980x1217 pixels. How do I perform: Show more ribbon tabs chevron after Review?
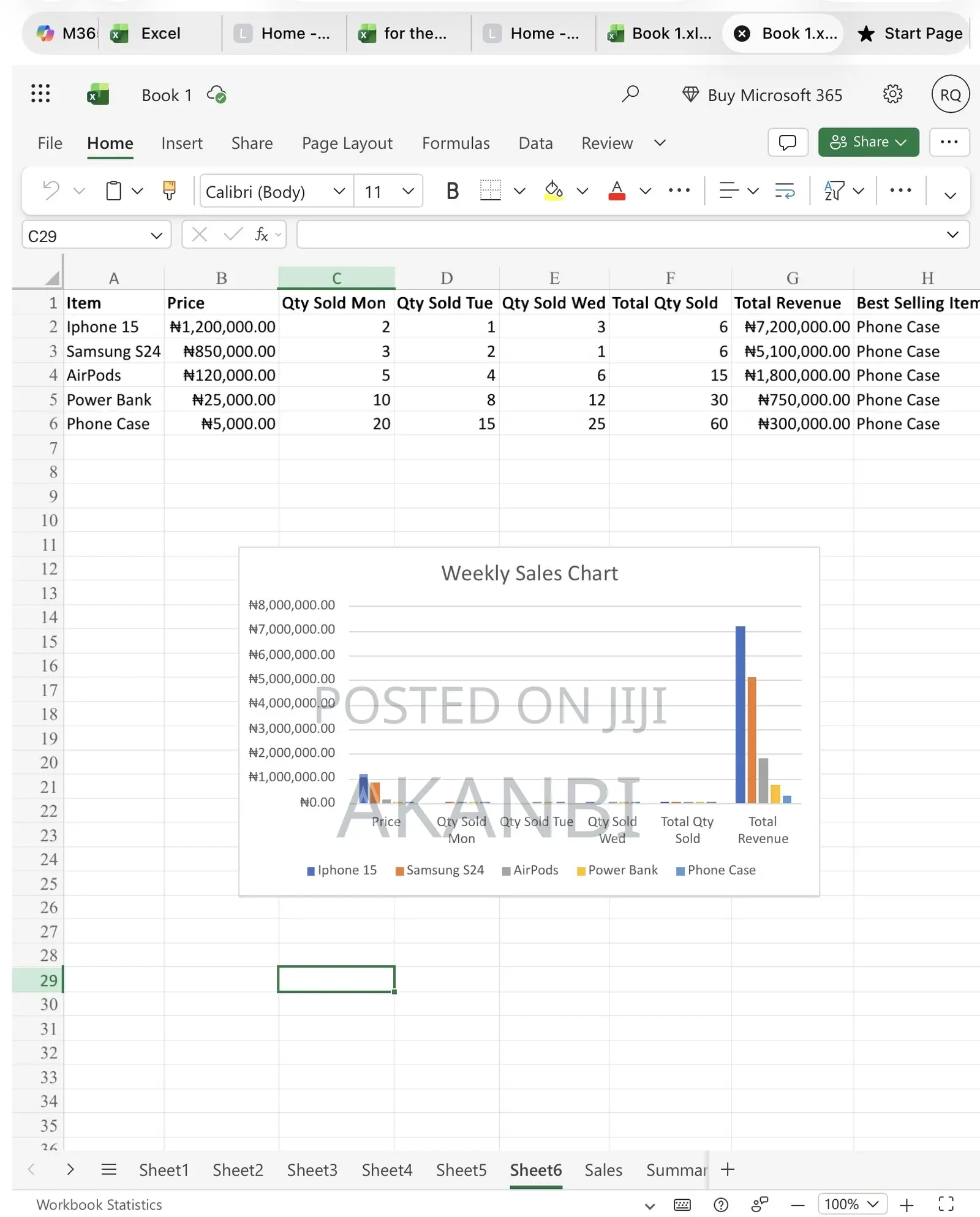point(660,143)
